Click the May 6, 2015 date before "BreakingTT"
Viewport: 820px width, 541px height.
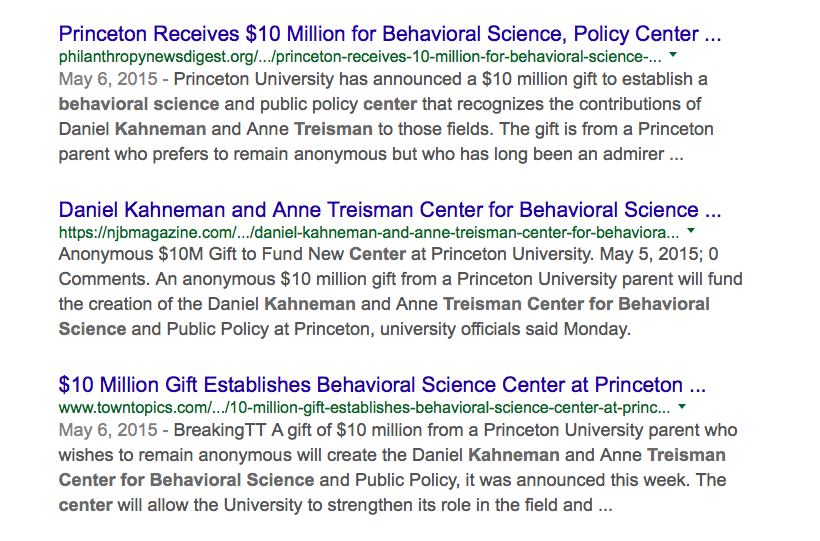108,430
